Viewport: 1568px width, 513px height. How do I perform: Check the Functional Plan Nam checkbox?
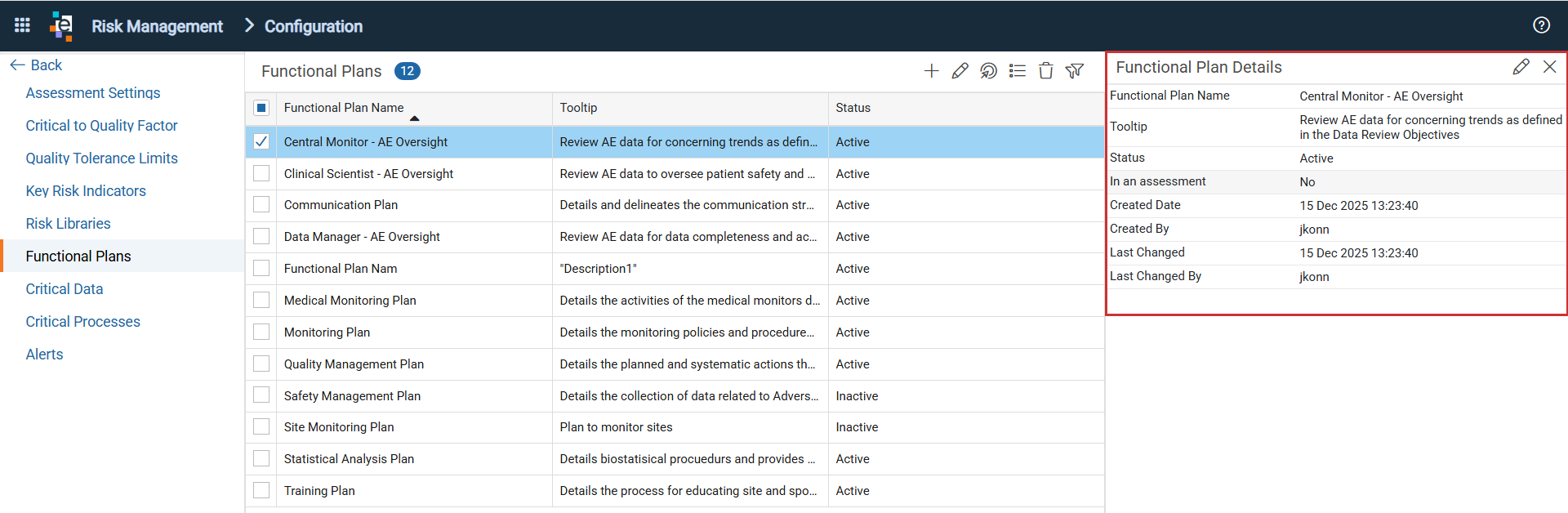point(261,269)
